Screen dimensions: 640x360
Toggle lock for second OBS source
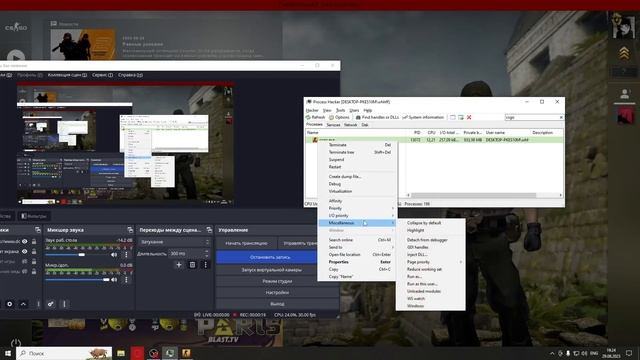(x=34, y=251)
